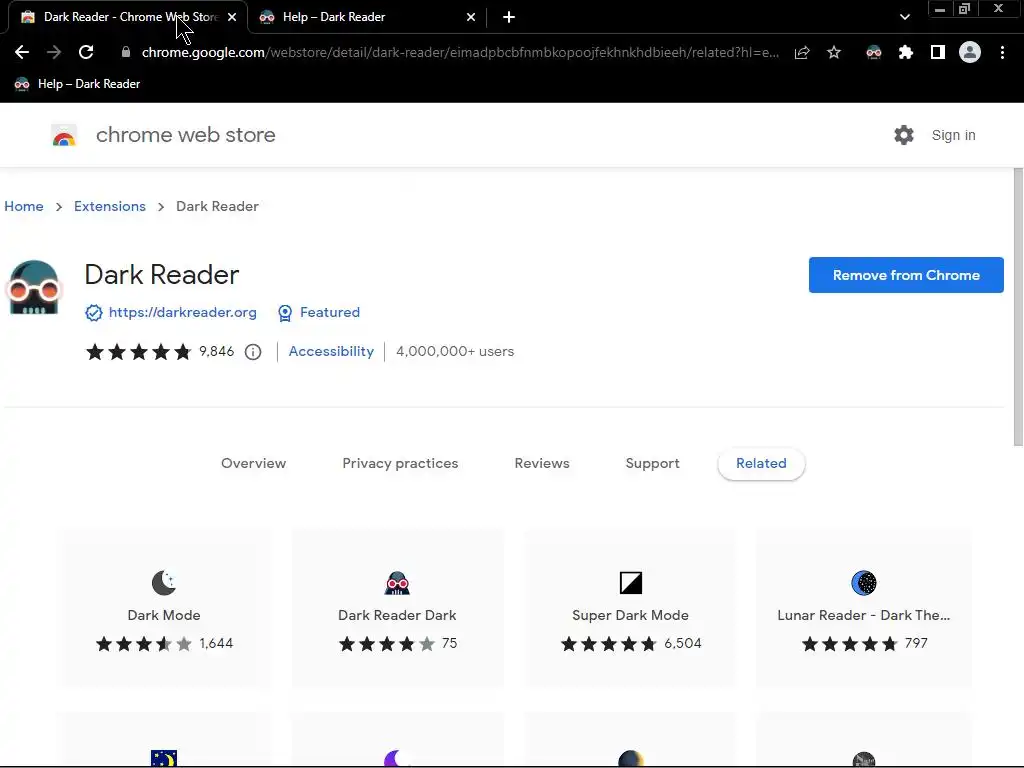Screen dimensions: 1024x768
Task: Click the forward navigation arrow
Action: pos(54,52)
